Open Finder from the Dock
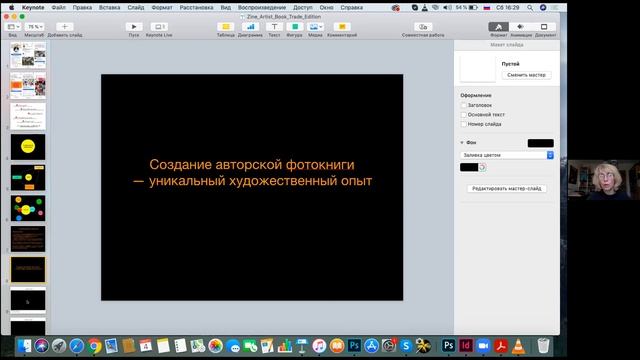640x360 pixels. click(24, 346)
